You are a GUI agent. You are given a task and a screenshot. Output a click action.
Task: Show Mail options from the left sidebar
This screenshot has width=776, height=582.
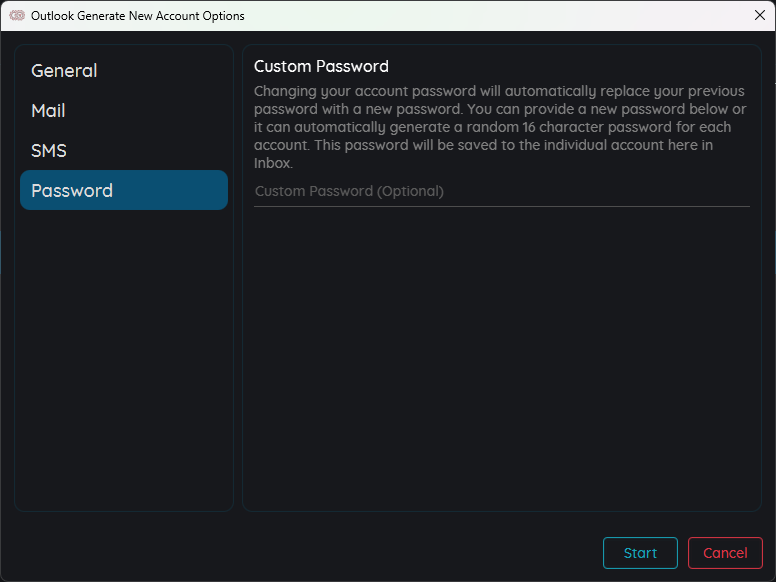click(x=124, y=110)
